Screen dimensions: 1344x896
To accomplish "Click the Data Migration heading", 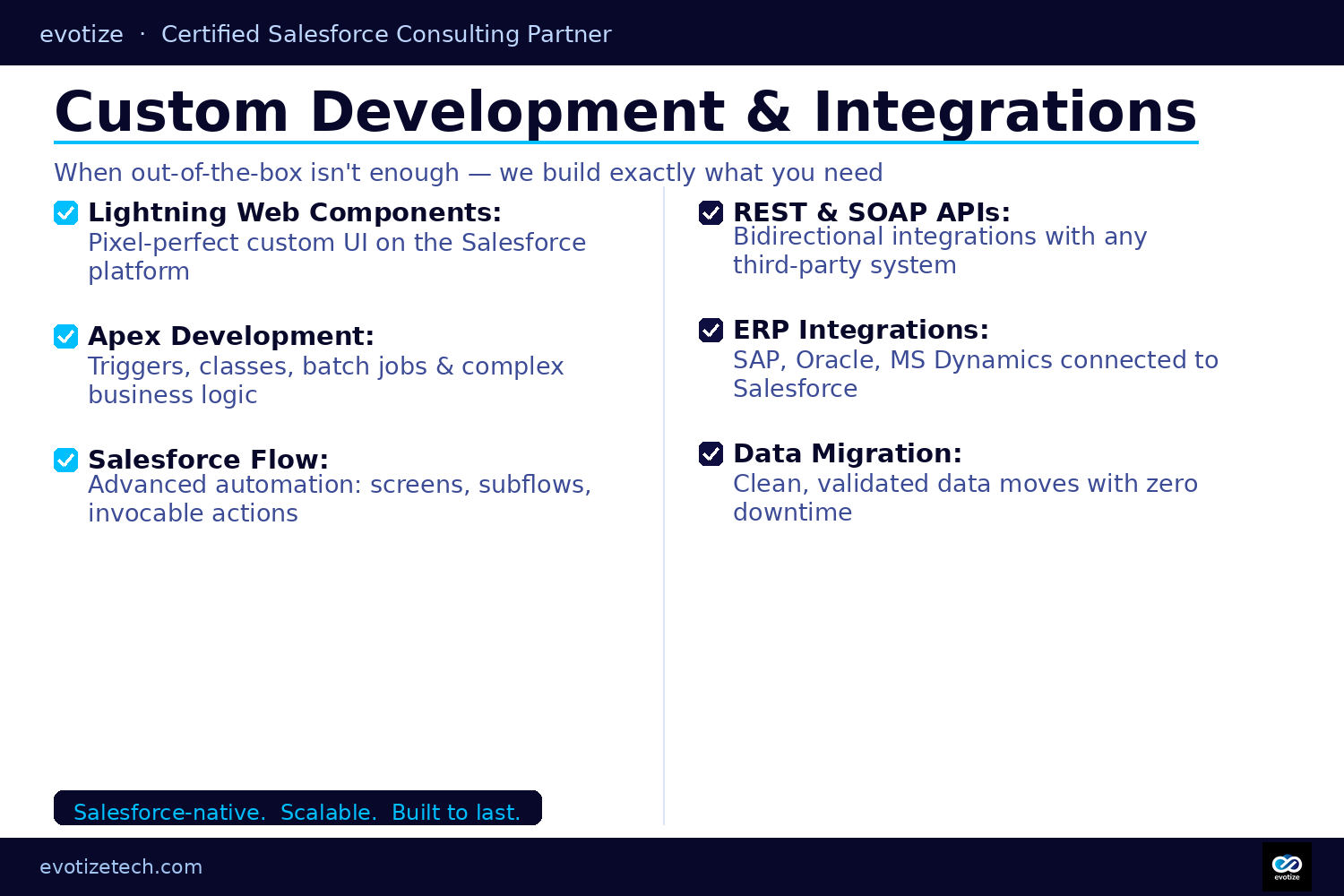I will point(847,453).
